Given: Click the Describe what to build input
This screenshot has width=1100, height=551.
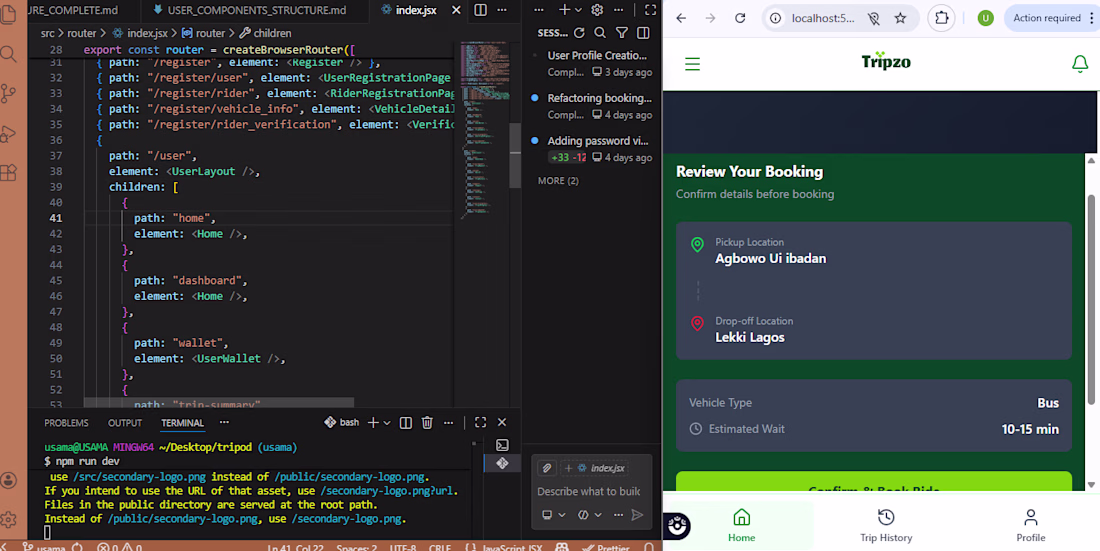Looking at the screenshot, I should [x=589, y=491].
